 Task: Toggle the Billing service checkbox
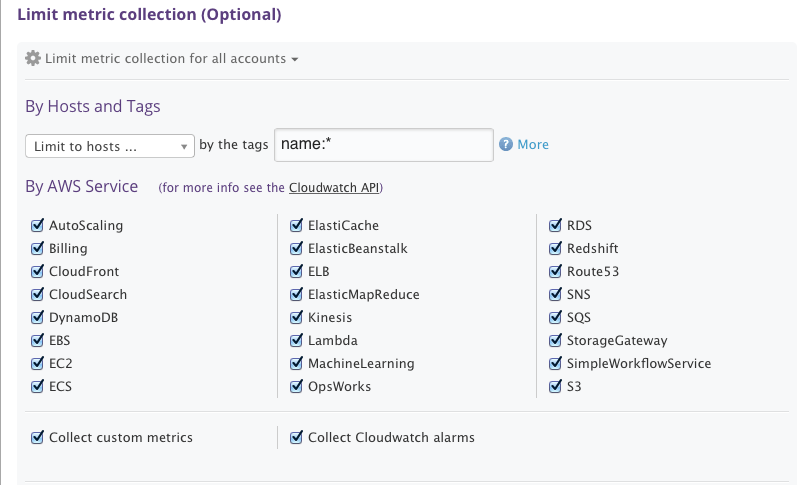coord(37,248)
